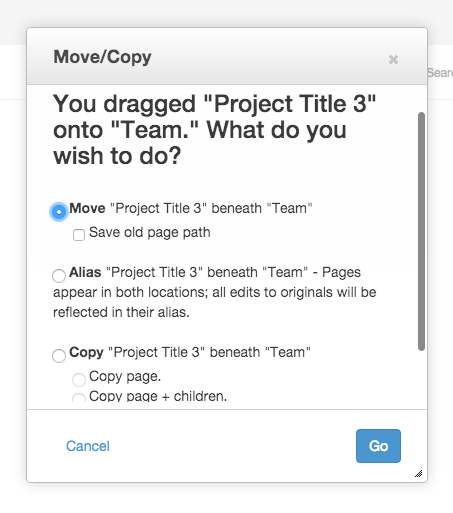453x513 pixels.
Task: Select the Move radio button
Action: point(59,212)
